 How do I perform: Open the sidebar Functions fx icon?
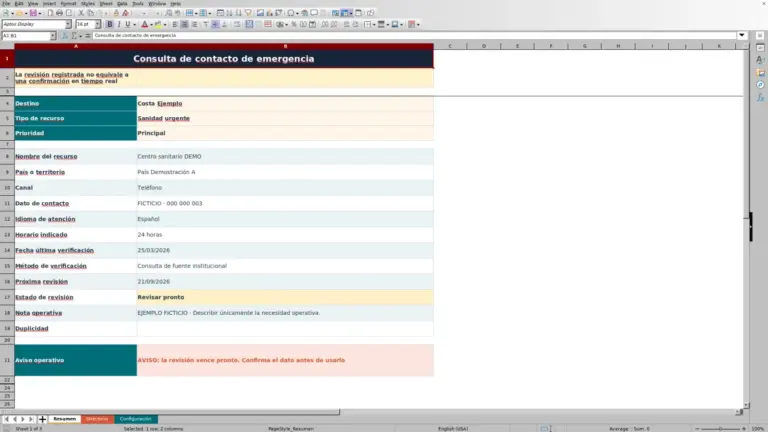(760, 97)
